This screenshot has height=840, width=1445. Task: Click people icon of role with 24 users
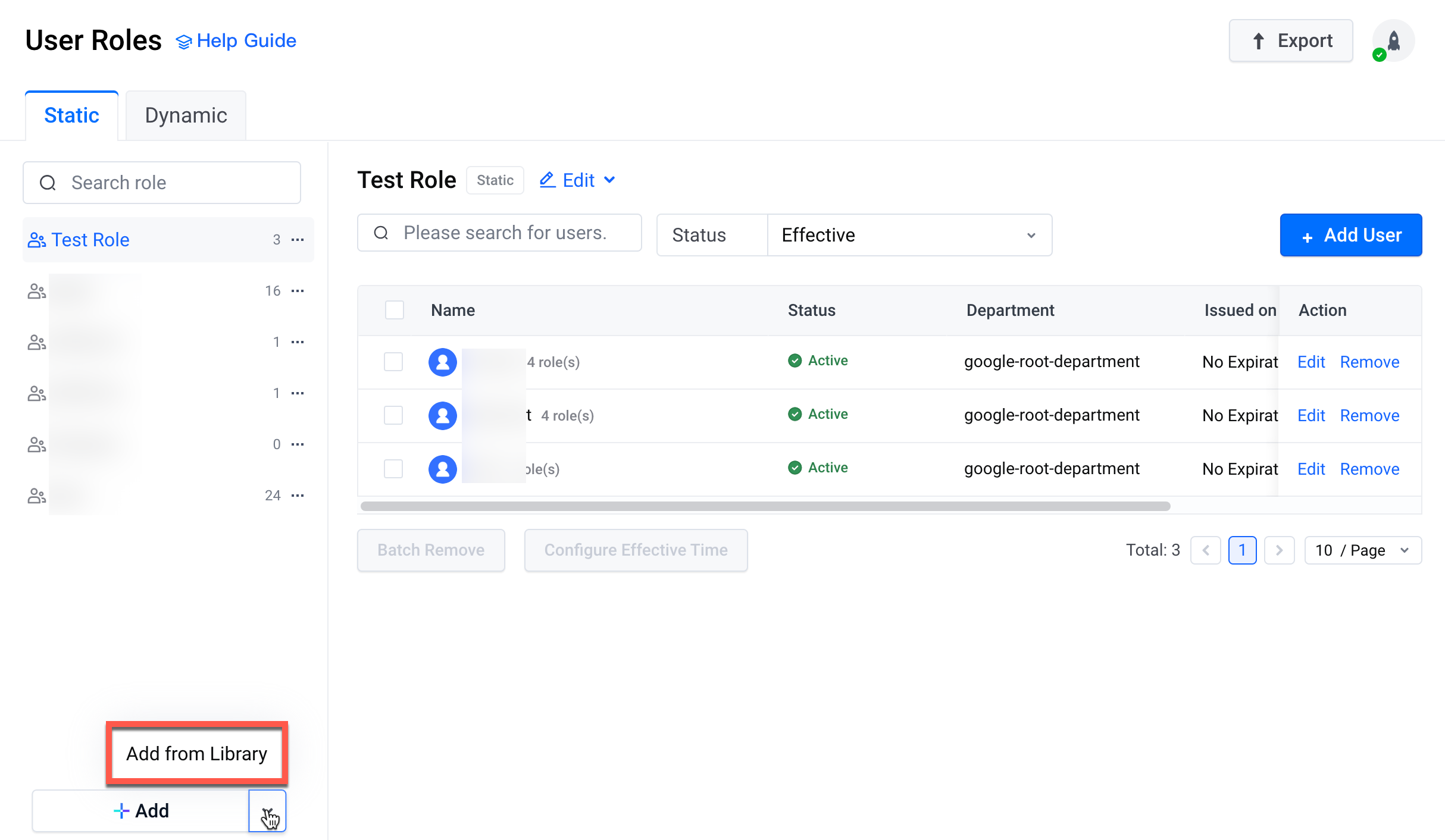pos(37,496)
